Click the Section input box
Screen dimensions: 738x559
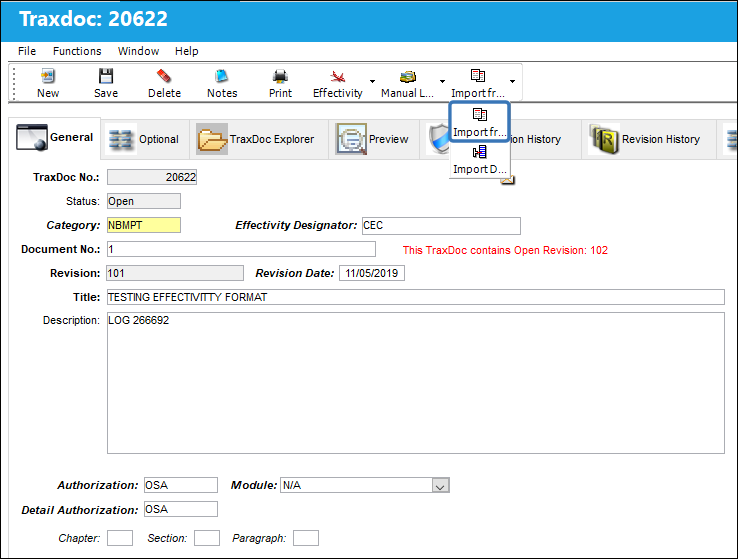click(207, 538)
